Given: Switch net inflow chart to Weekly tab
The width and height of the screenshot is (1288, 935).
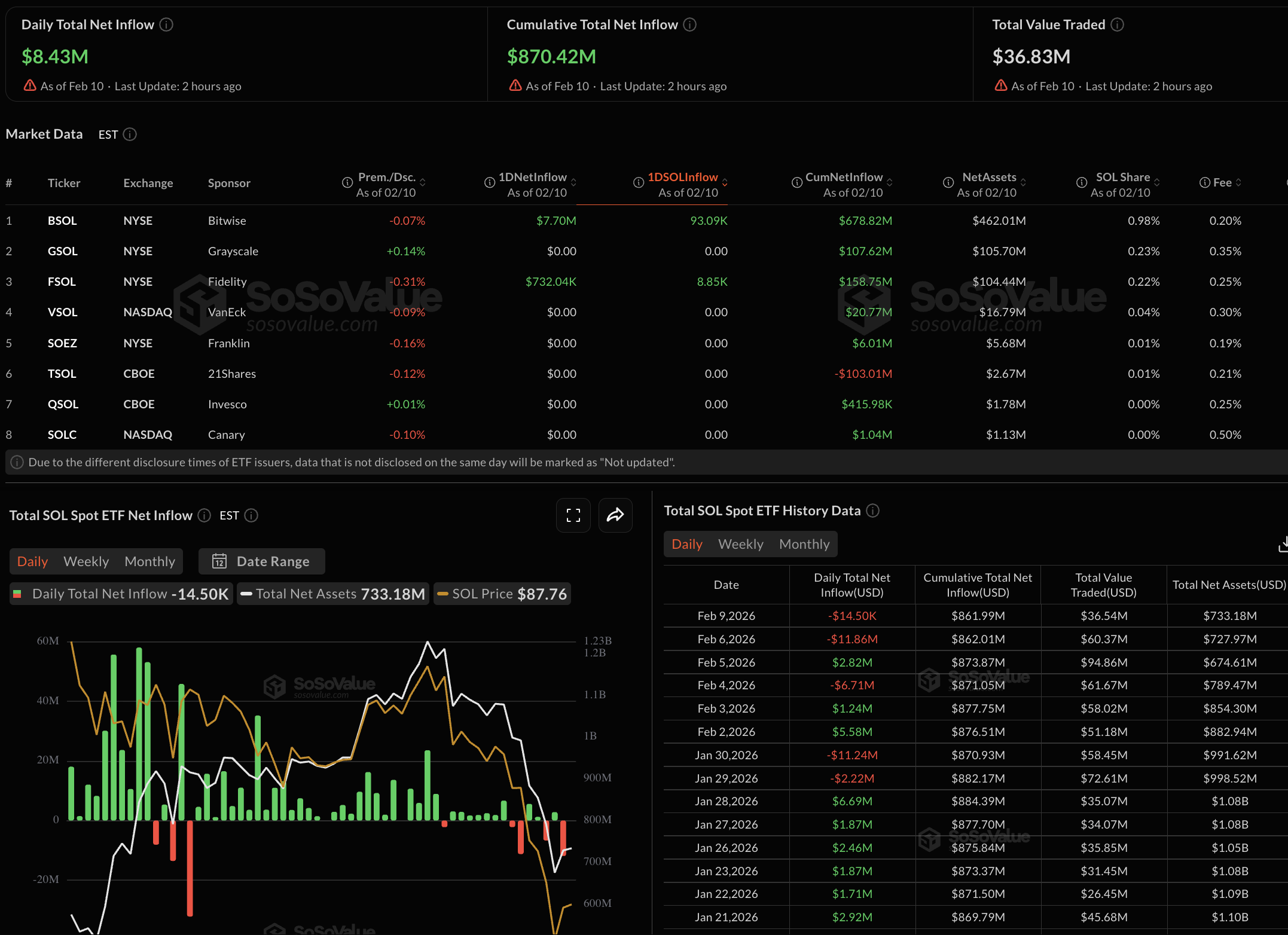Looking at the screenshot, I should (86, 561).
